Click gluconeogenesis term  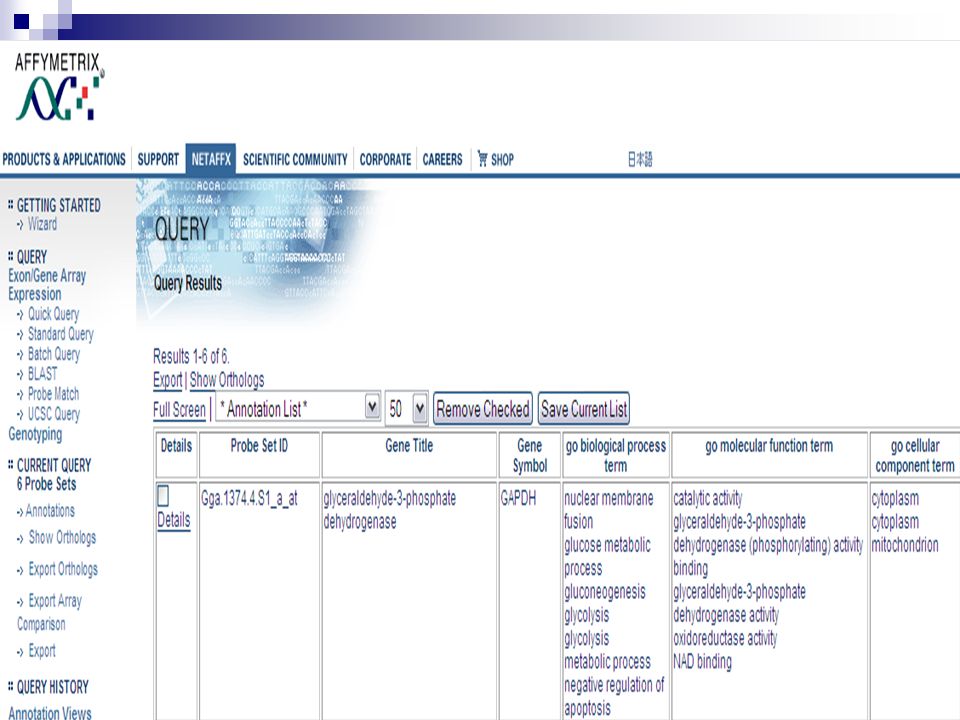click(605, 592)
